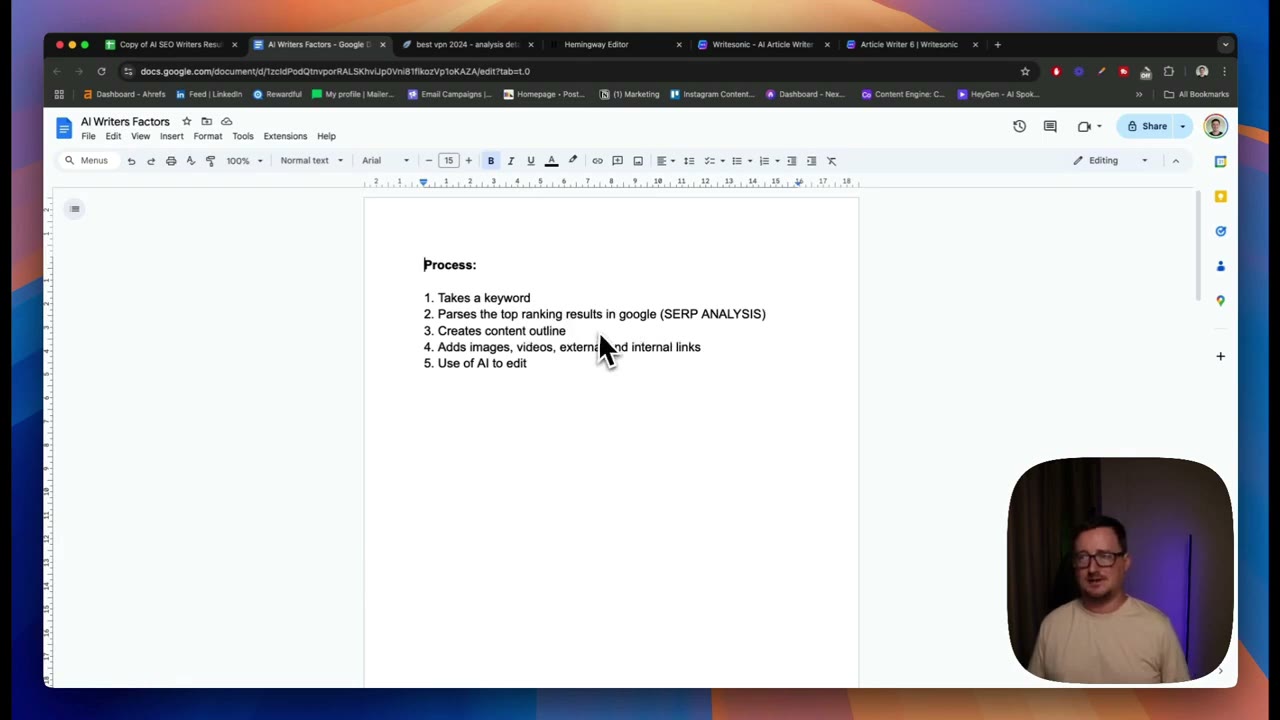Open the All Bookmarks folder
Image resolution: width=1280 pixels, height=720 pixels.
click(1196, 94)
